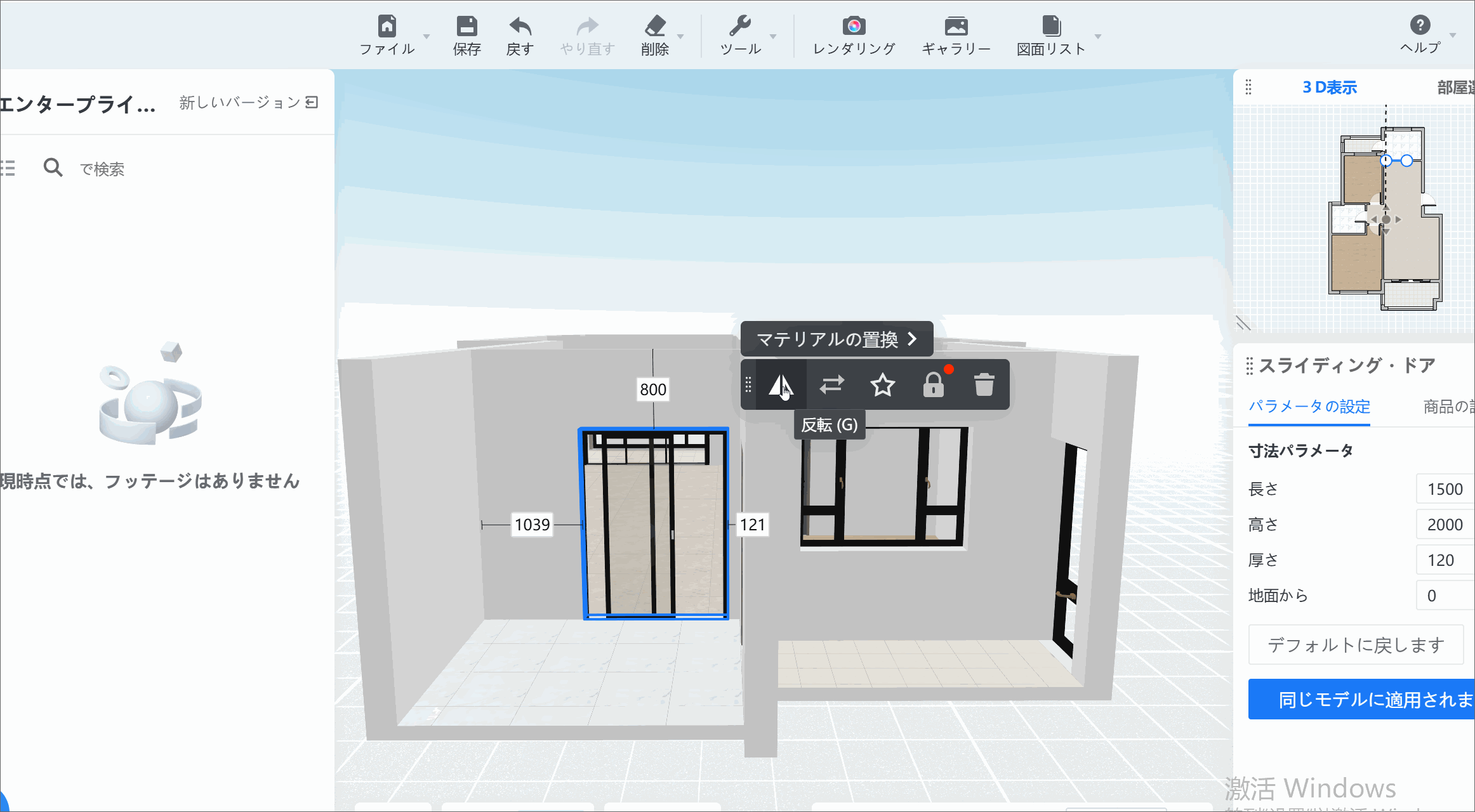Screen dimensions: 1475x812
Task: Click the スライディング・ドア panel drag handle
Action: [1249, 366]
